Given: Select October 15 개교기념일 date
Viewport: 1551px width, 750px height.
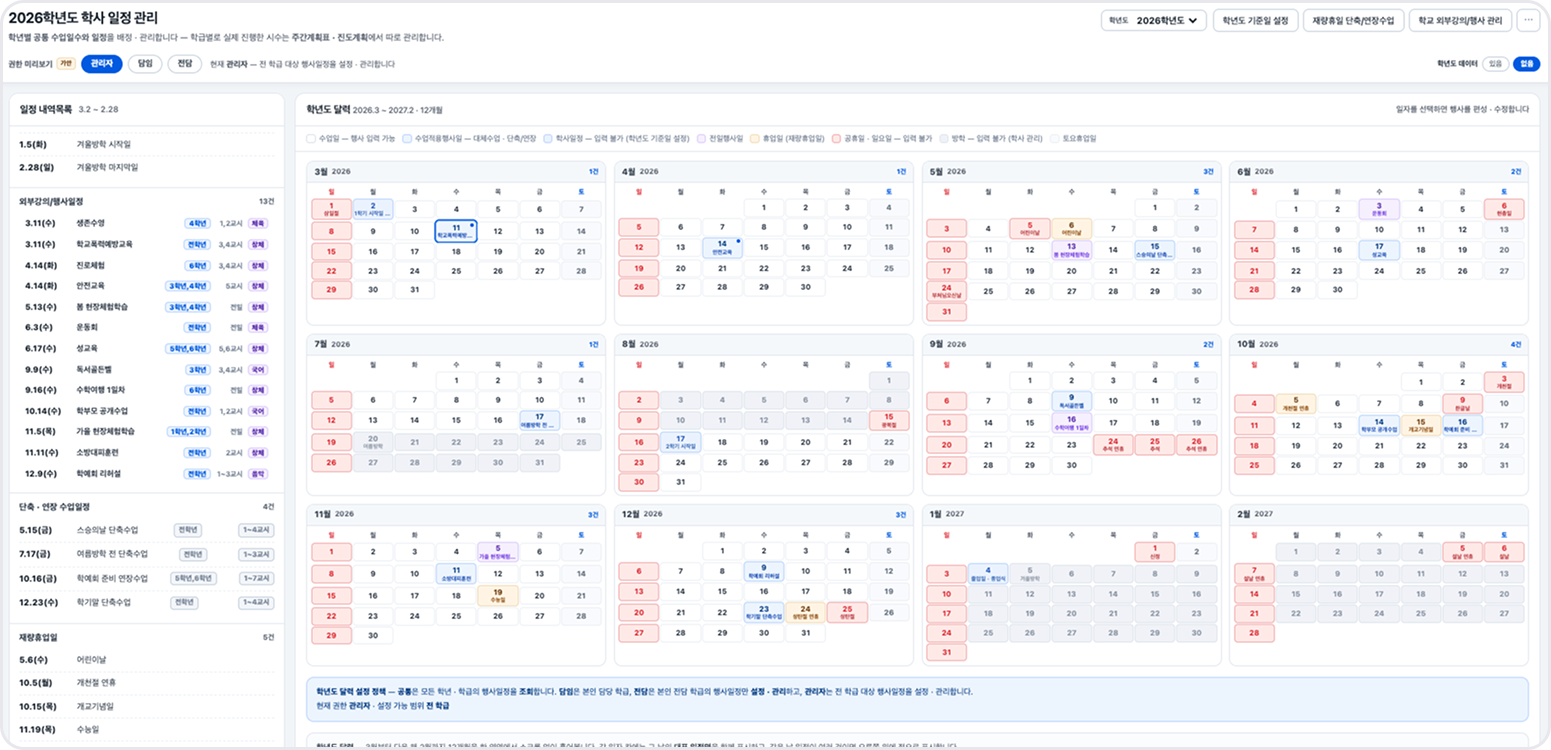Looking at the screenshot, I should click(x=1420, y=426).
